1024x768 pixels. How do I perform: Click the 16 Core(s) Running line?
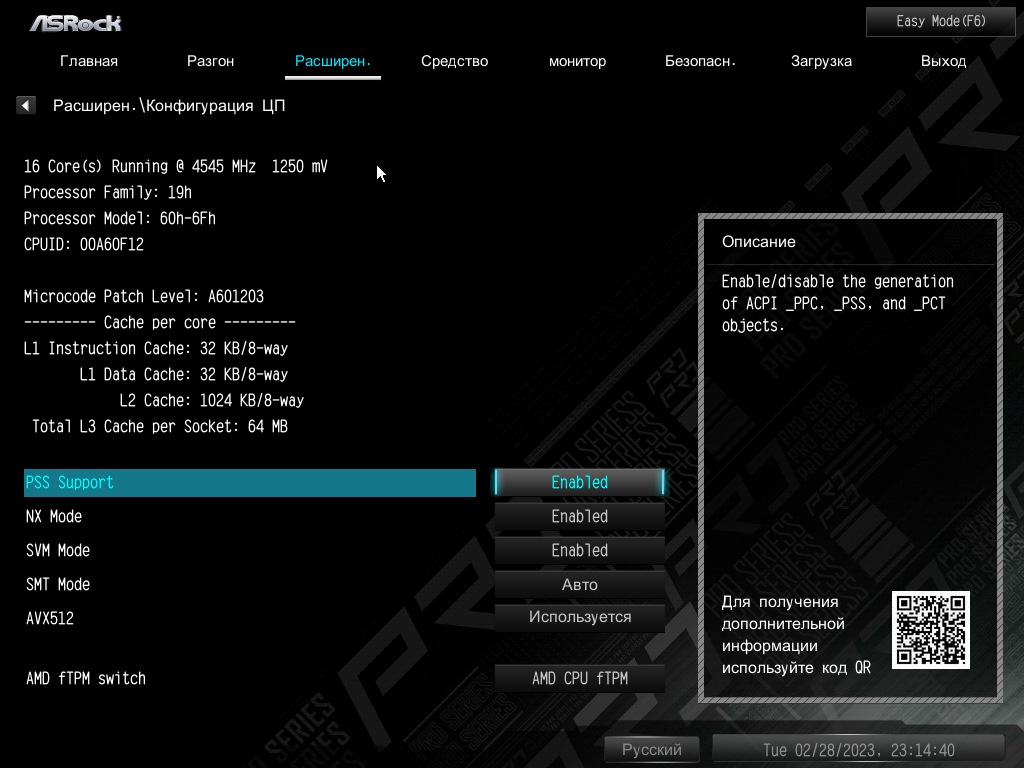tap(176, 167)
